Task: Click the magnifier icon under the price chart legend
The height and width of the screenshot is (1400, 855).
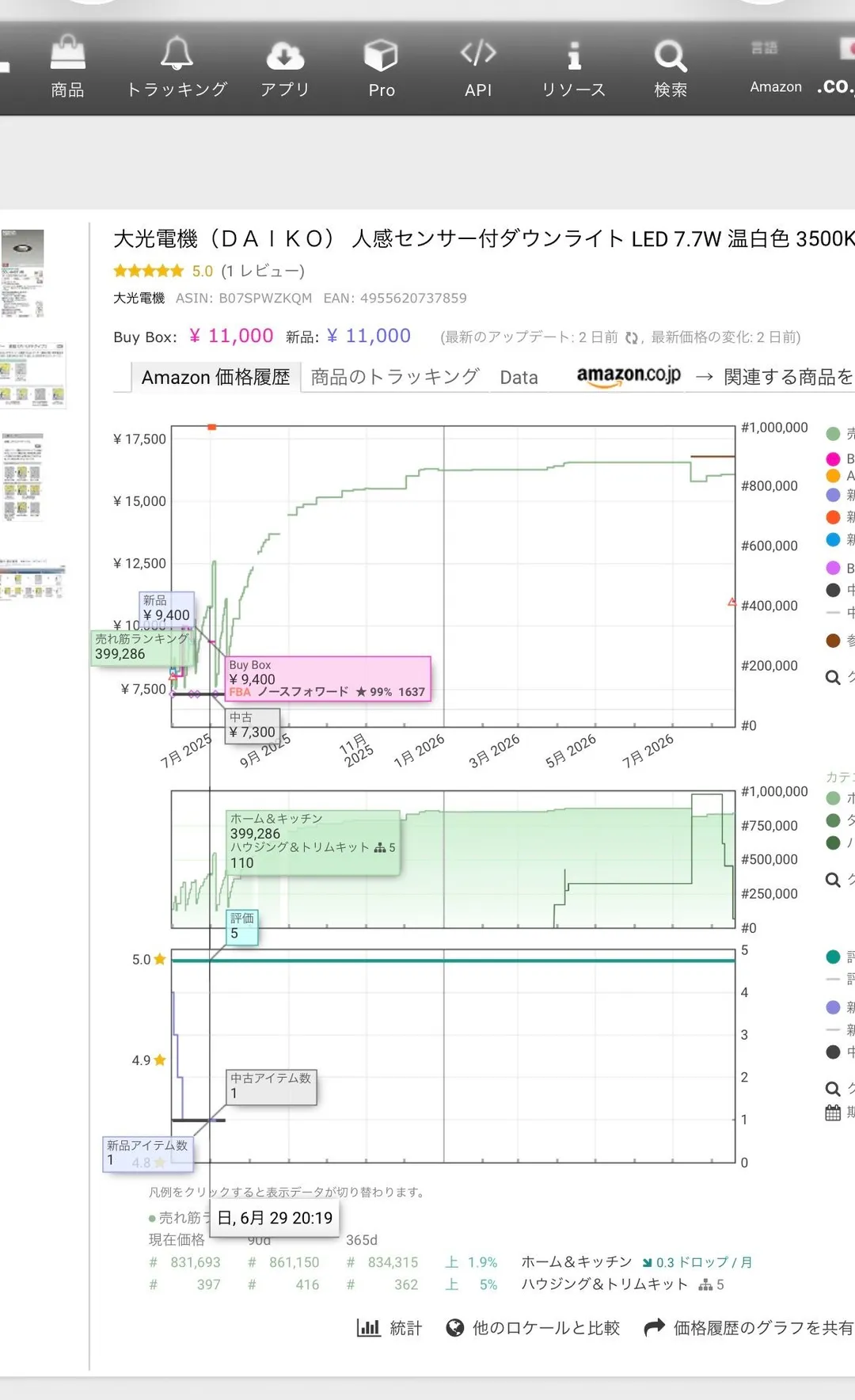Action: [833, 678]
